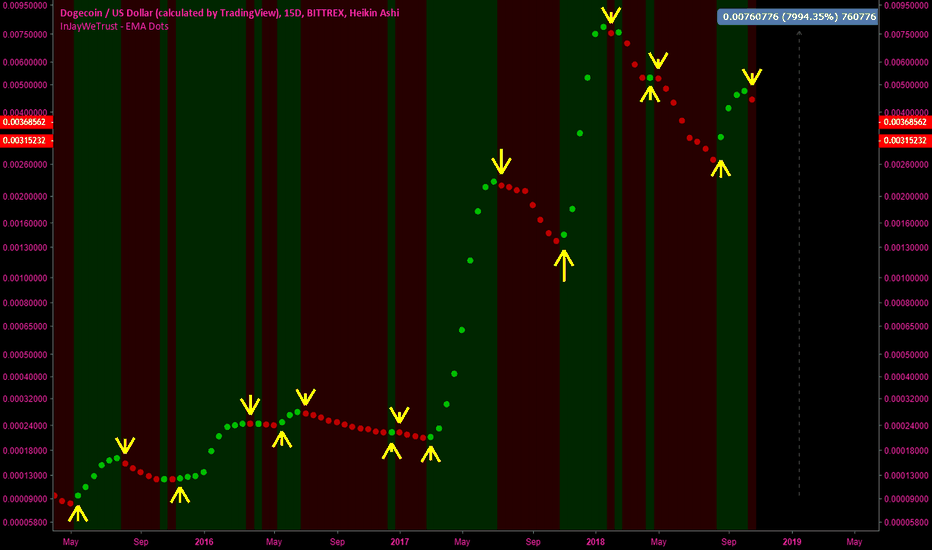Image resolution: width=932 pixels, height=550 pixels.
Task: Click the 2017 label on the time axis
Action: point(399,542)
